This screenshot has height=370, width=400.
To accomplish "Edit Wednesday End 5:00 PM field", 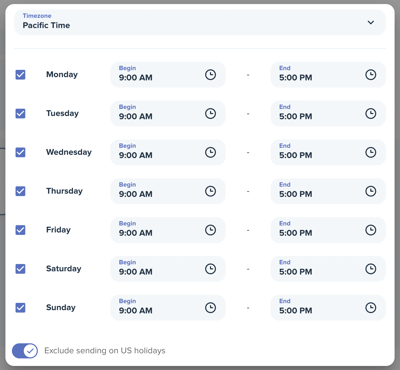I will tap(328, 152).
